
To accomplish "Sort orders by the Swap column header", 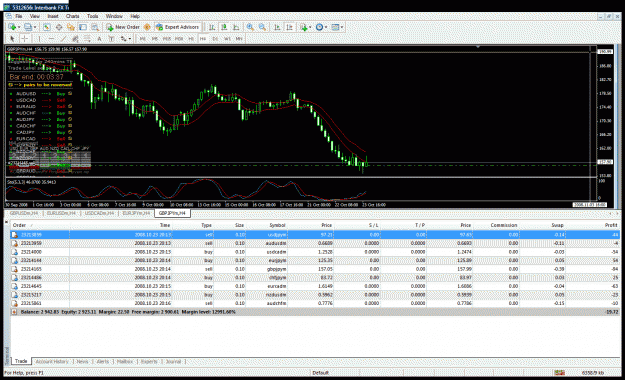I will coord(557,225).
